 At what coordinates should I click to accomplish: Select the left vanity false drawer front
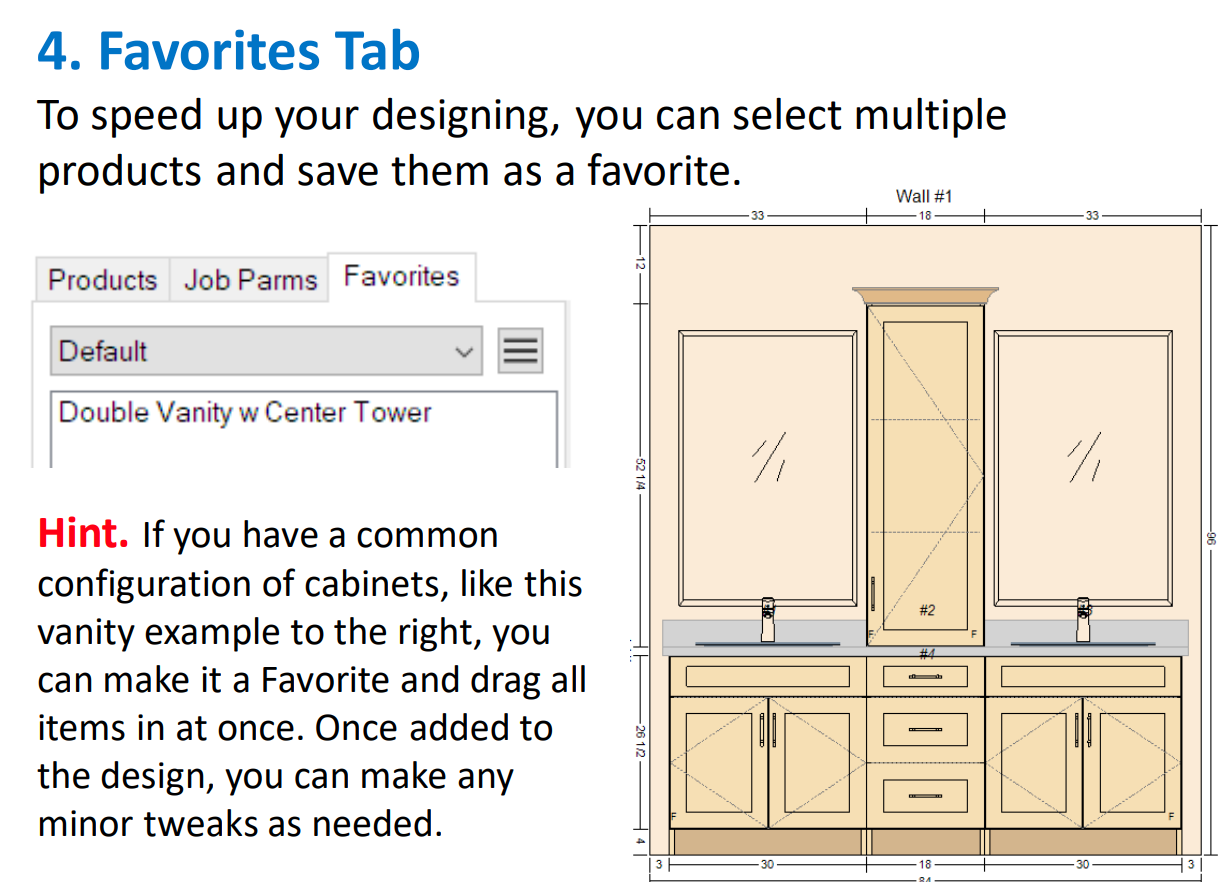[x=767, y=676]
